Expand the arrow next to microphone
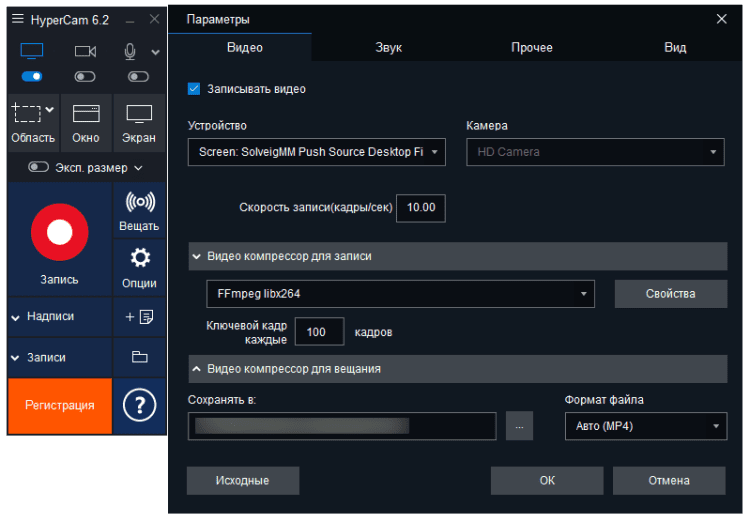This screenshot has width=750, height=522. coord(155,52)
